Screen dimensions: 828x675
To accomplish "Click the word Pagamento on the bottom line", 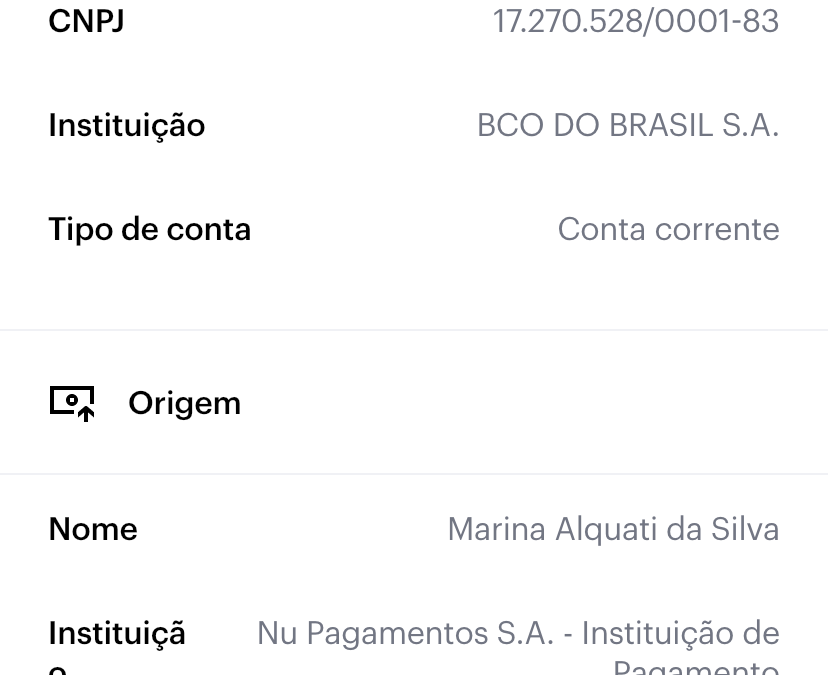I will pyautogui.click(x=696, y=667).
